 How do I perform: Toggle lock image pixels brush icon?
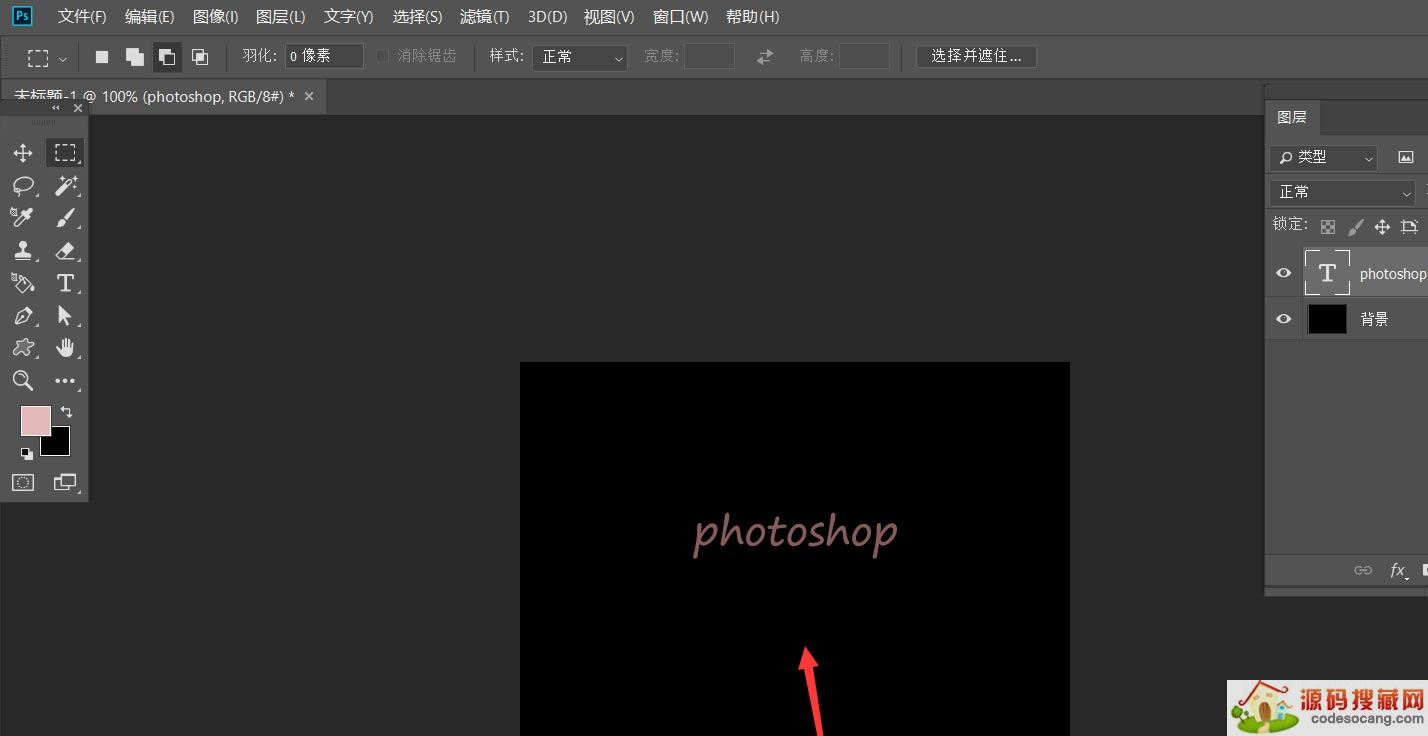[x=1355, y=227]
